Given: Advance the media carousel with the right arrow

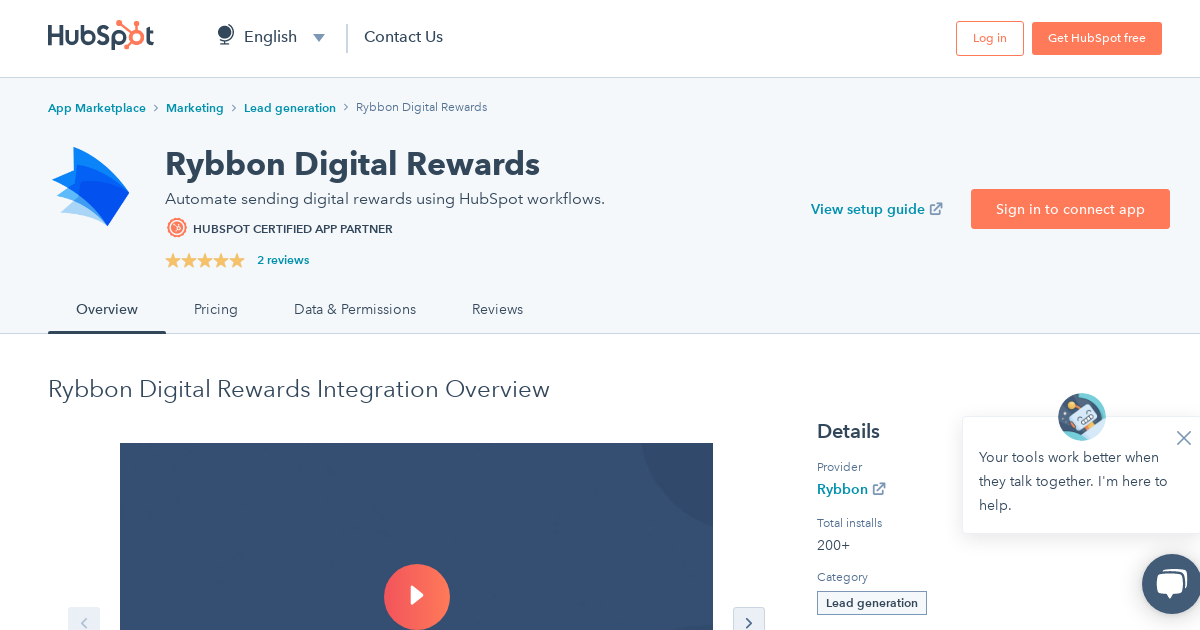Looking at the screenshot, I should (x=749, y=622).
